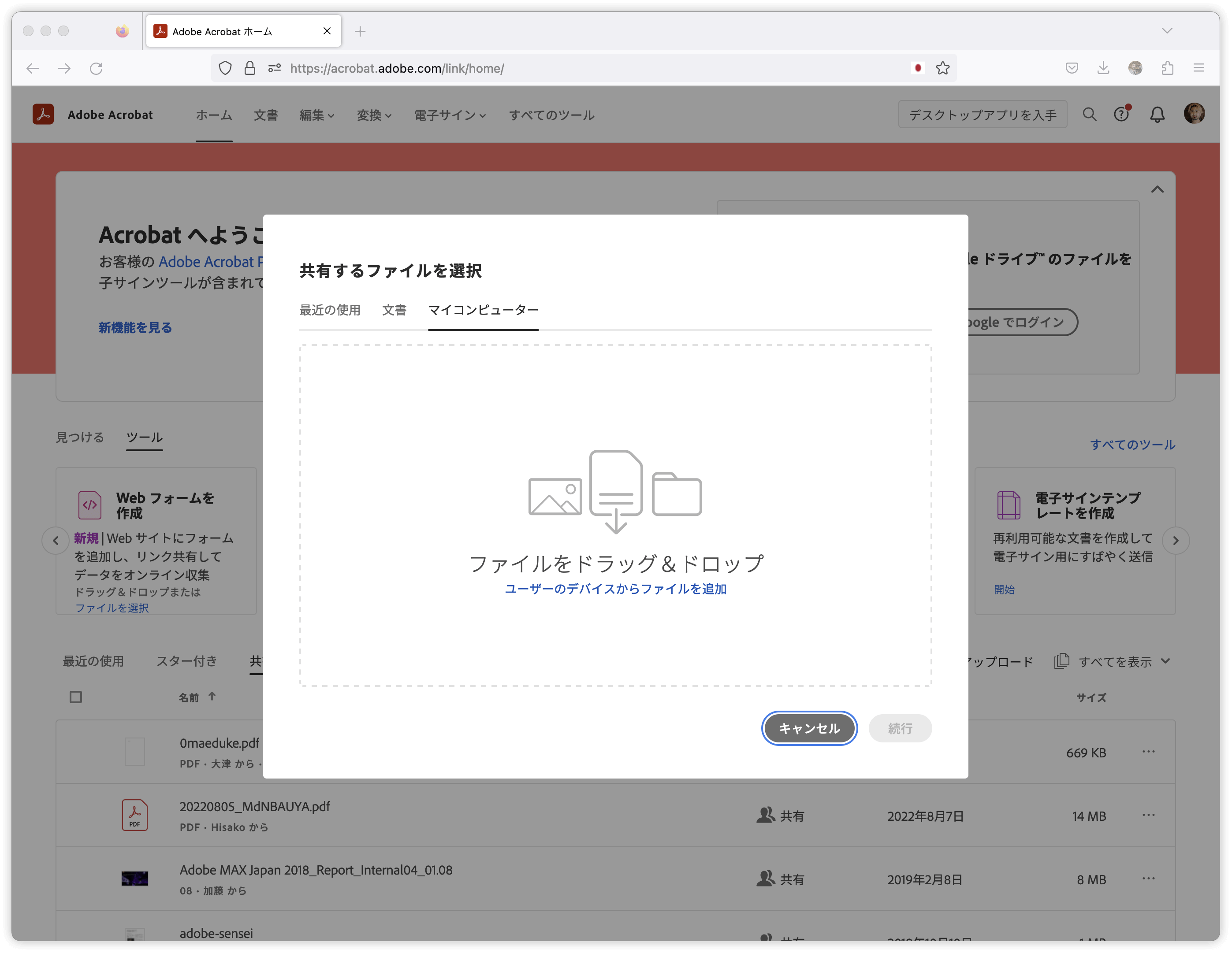Switch to スター付き file list tab
The image size is (1232, 953).
[x=186, y=661]
